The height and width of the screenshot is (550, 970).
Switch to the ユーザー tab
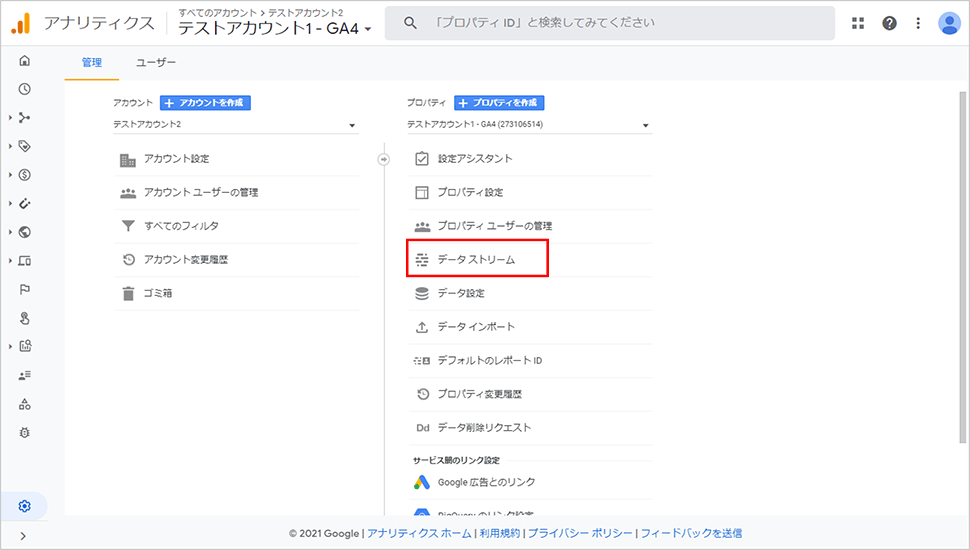(156, 62)
